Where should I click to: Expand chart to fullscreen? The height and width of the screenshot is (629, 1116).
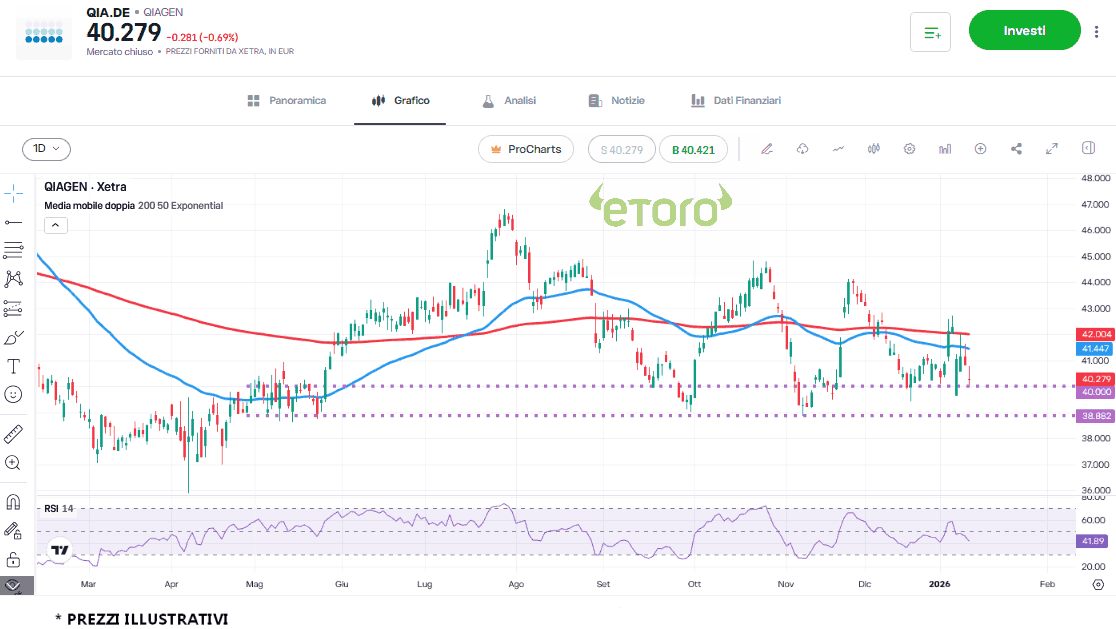pos(1052,149)
